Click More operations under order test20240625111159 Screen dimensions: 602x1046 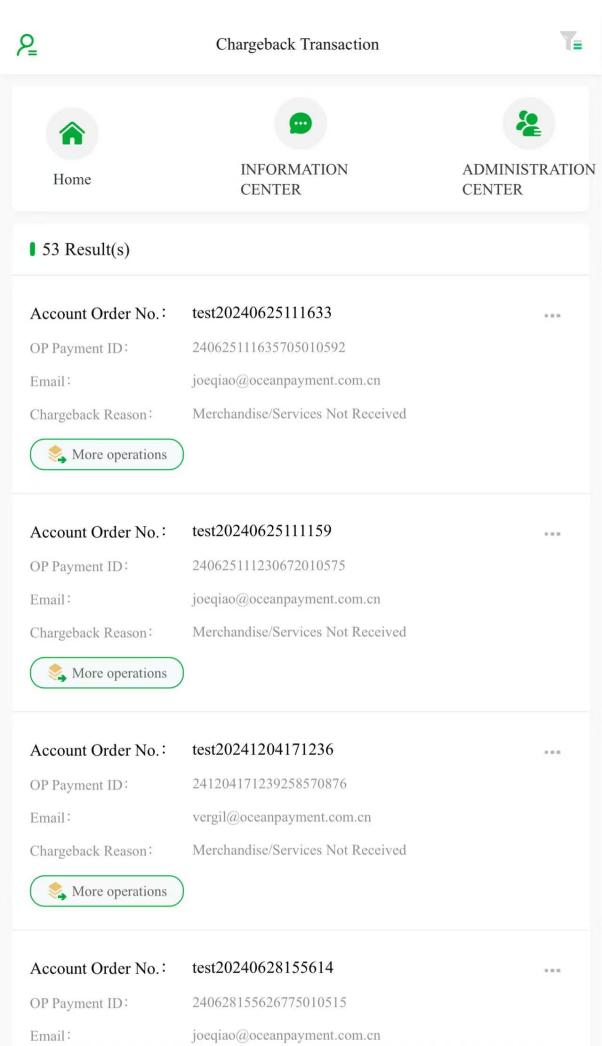coord(107,672)
